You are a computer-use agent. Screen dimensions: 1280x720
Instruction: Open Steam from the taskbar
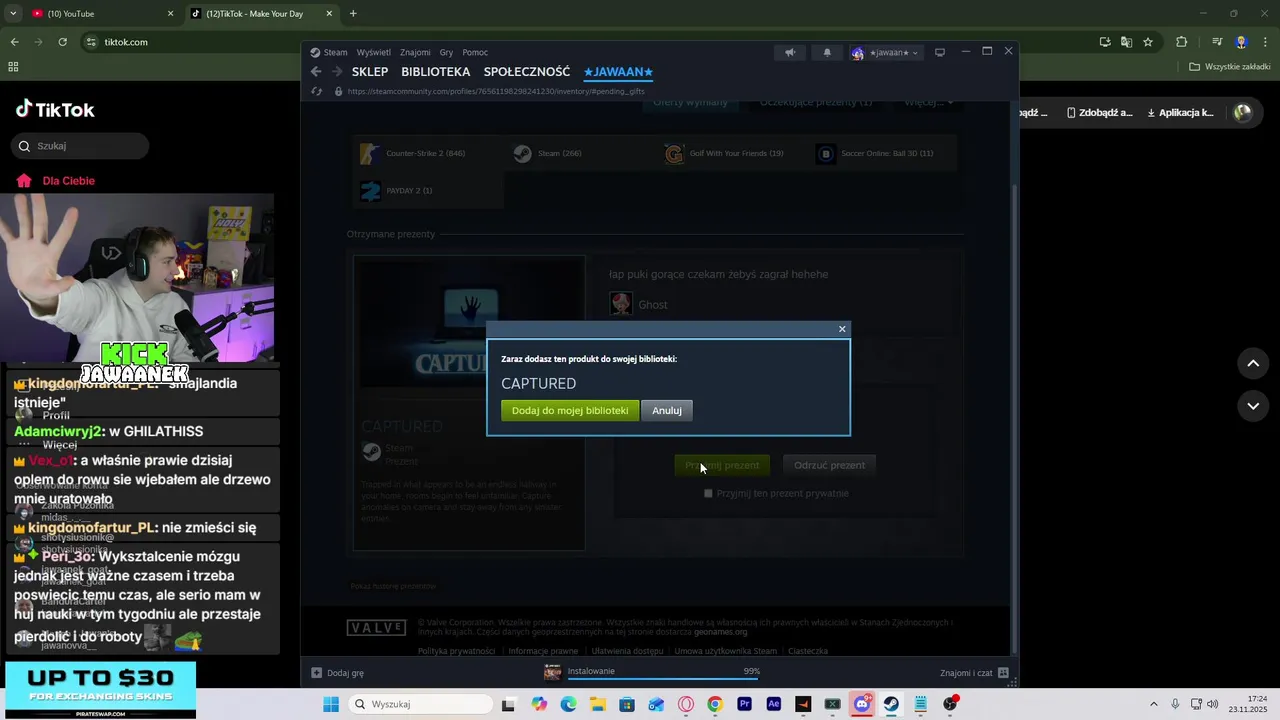[x=891, y=705]
